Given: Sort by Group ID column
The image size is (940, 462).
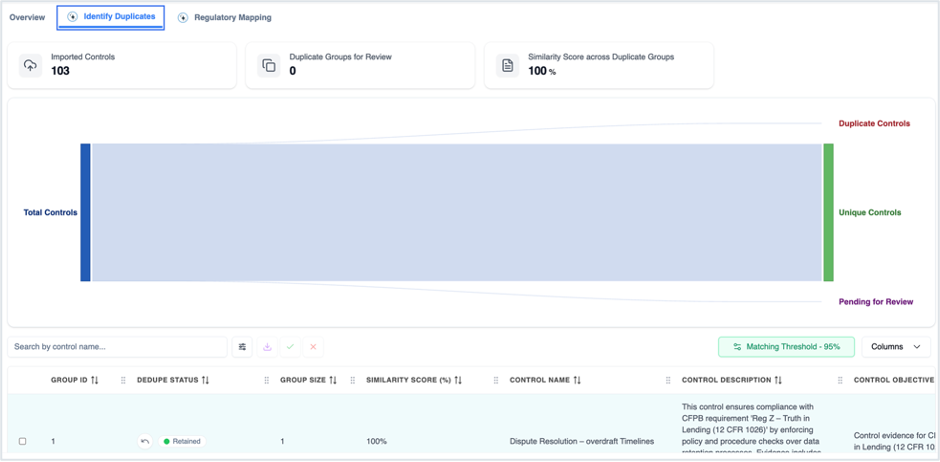Looking at the screenshot, I should [95, 380].
